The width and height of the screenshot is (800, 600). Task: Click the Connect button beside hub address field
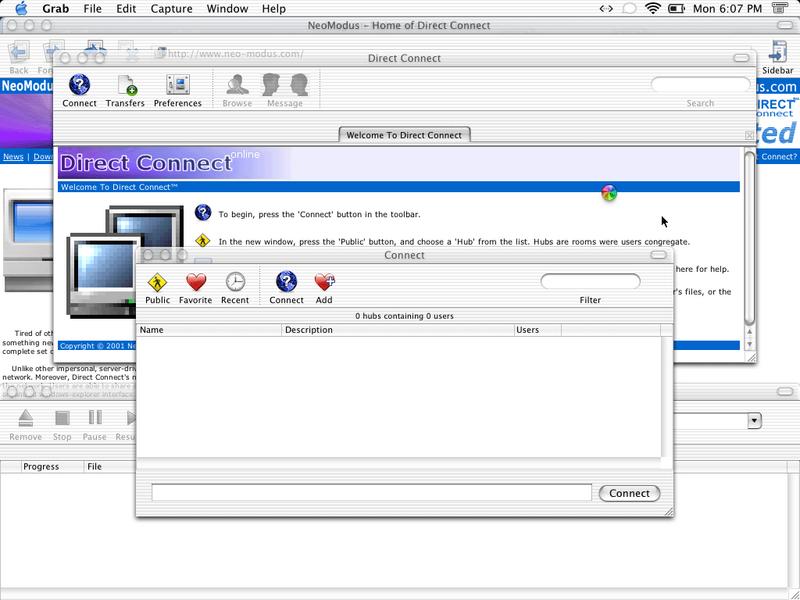point(629,493)
